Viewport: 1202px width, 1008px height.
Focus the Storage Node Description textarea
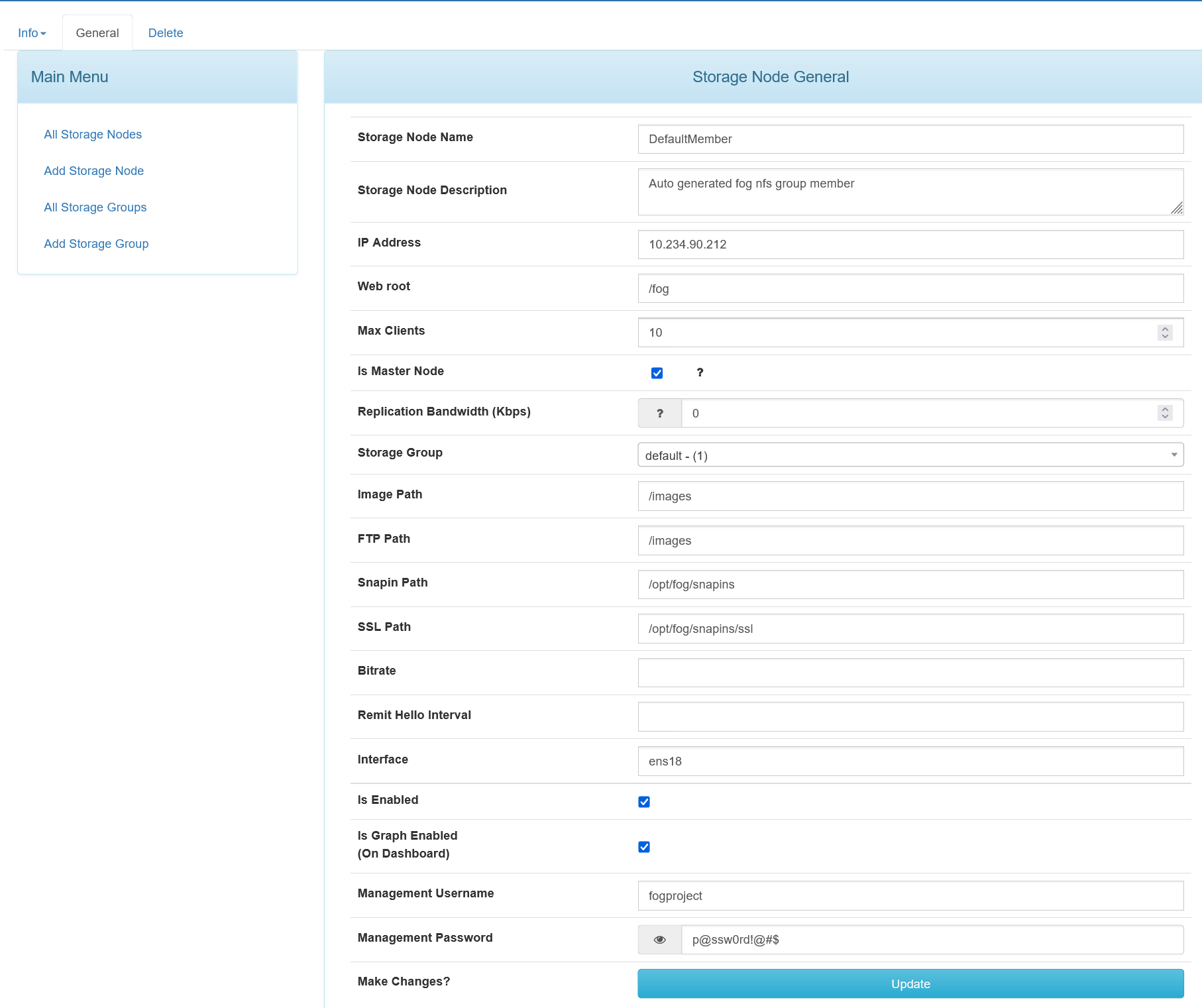910,192
